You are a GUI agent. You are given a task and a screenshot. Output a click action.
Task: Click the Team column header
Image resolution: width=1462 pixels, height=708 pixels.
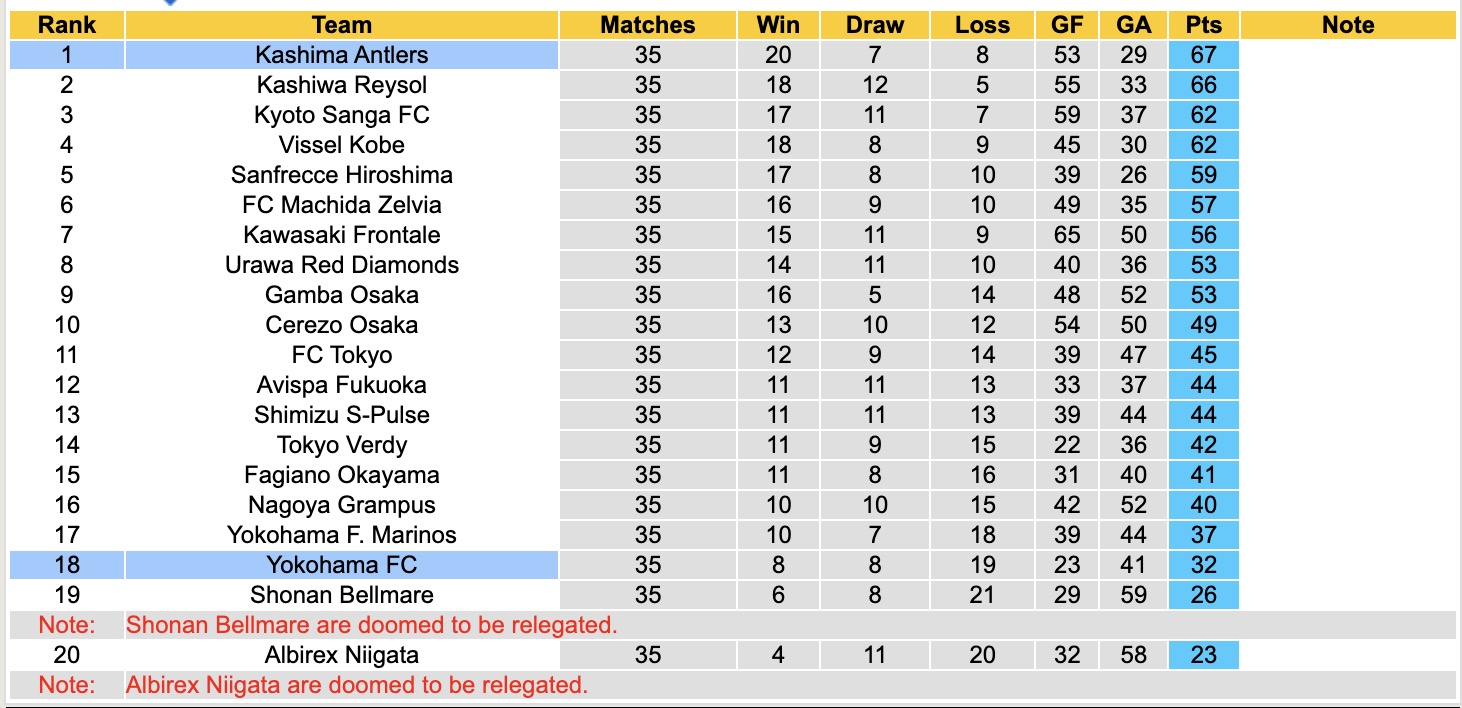[x=341, y=25]
